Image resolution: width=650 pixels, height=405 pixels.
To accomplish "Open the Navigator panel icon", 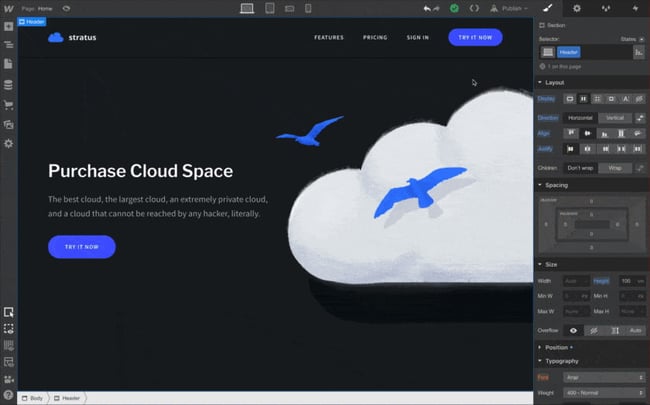I will (8, 45).
